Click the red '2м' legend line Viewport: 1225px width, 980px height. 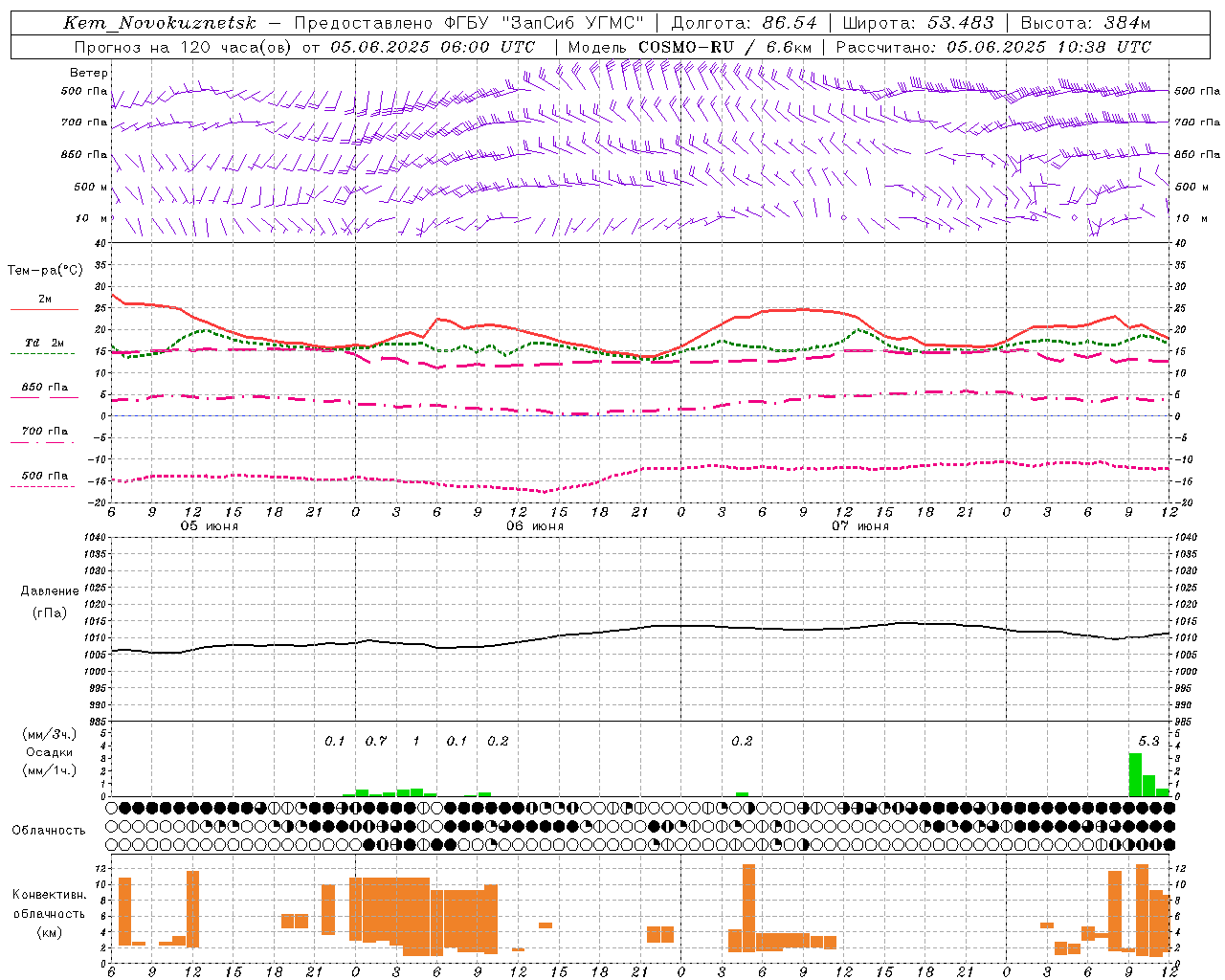click(x=44, y=309)
